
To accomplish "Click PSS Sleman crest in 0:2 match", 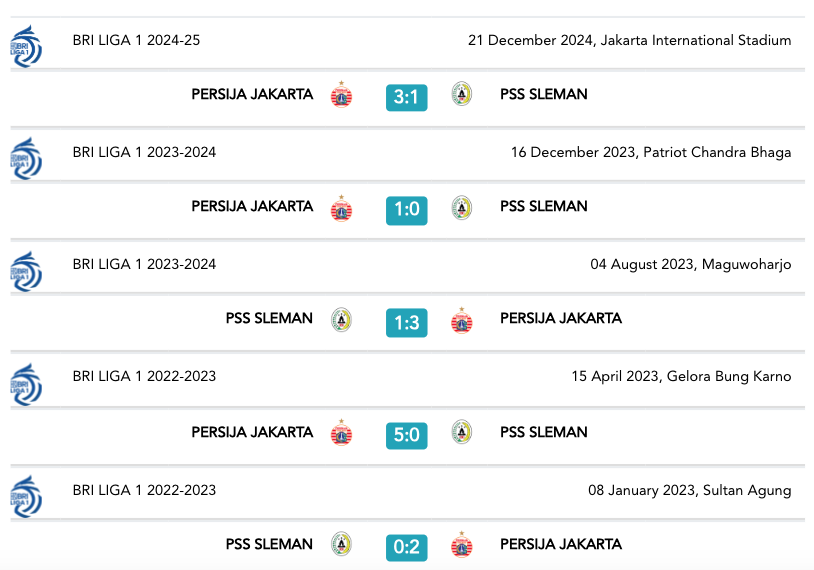I will point(342,544).
